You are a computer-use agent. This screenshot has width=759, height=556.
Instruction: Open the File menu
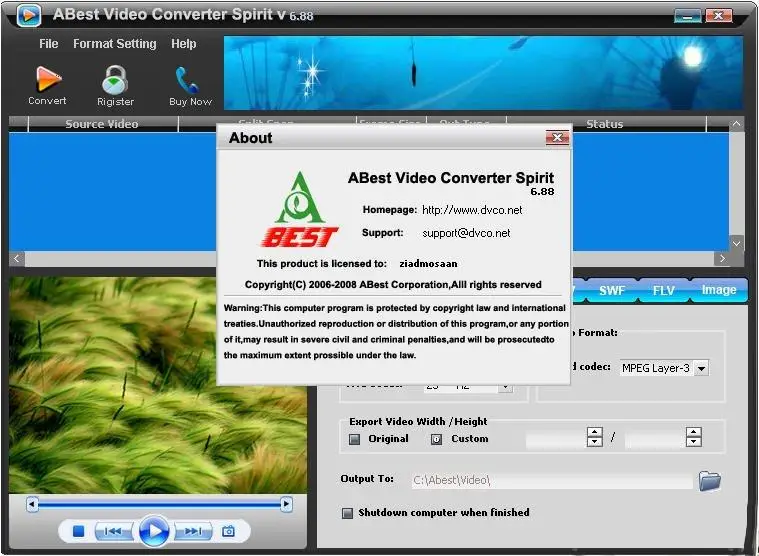click(48, 44)
